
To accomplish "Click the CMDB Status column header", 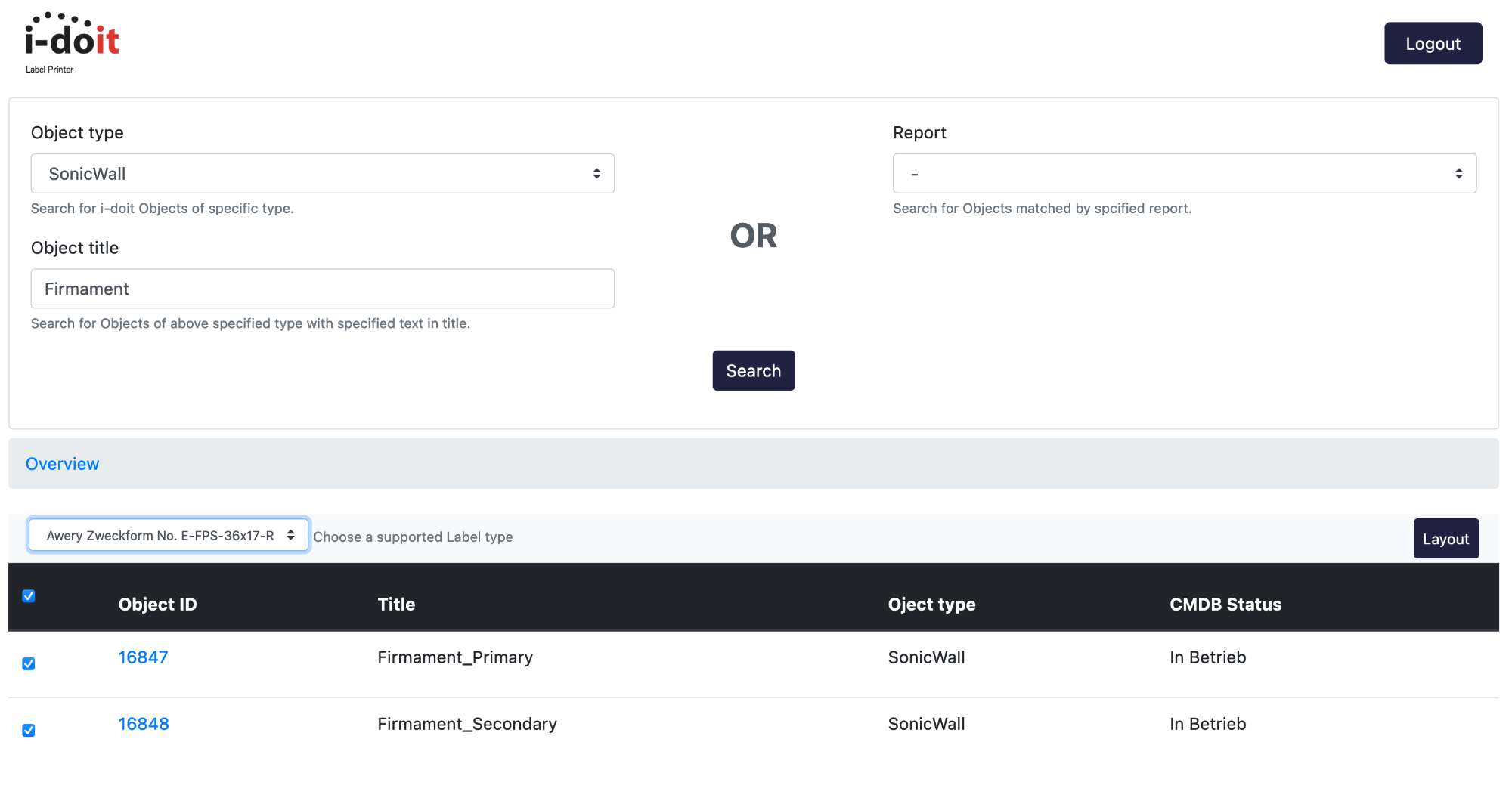I will 1225,605.
